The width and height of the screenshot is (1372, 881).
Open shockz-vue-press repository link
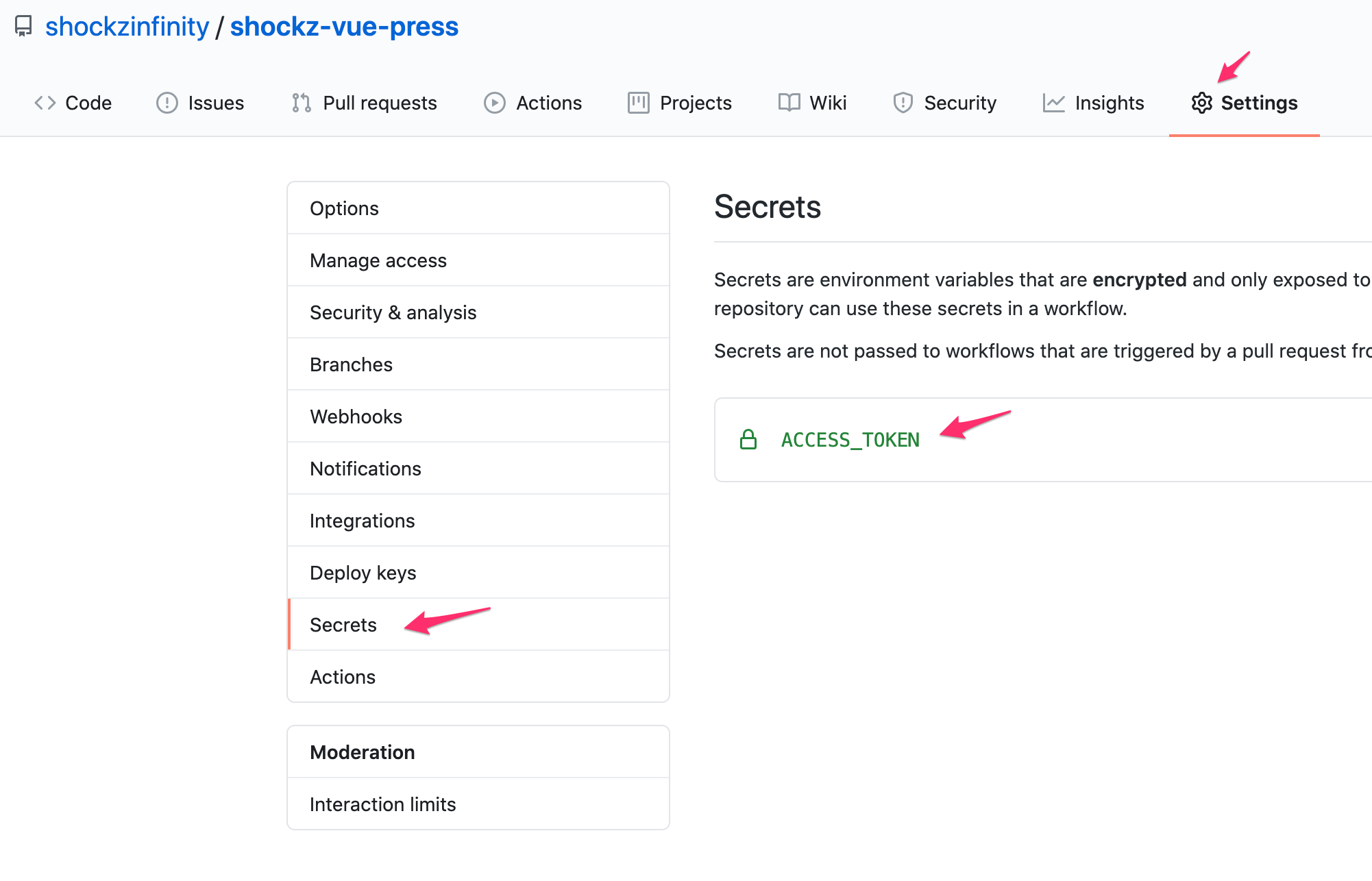pos(344,26)
